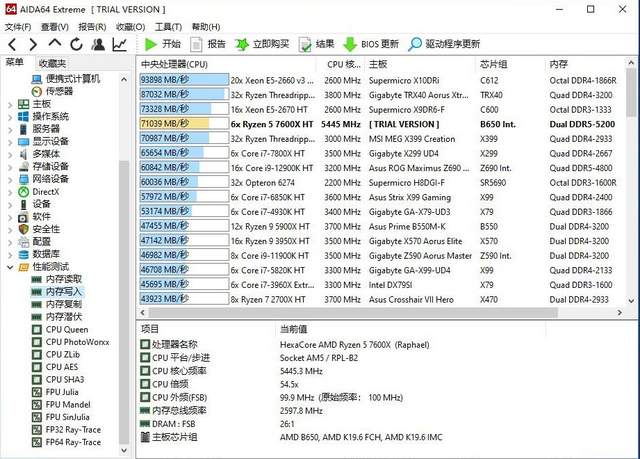Click the results list scroll down arrow
This screenshot has width=640, height=459.
pyautogui.click(x=631, y=301)
